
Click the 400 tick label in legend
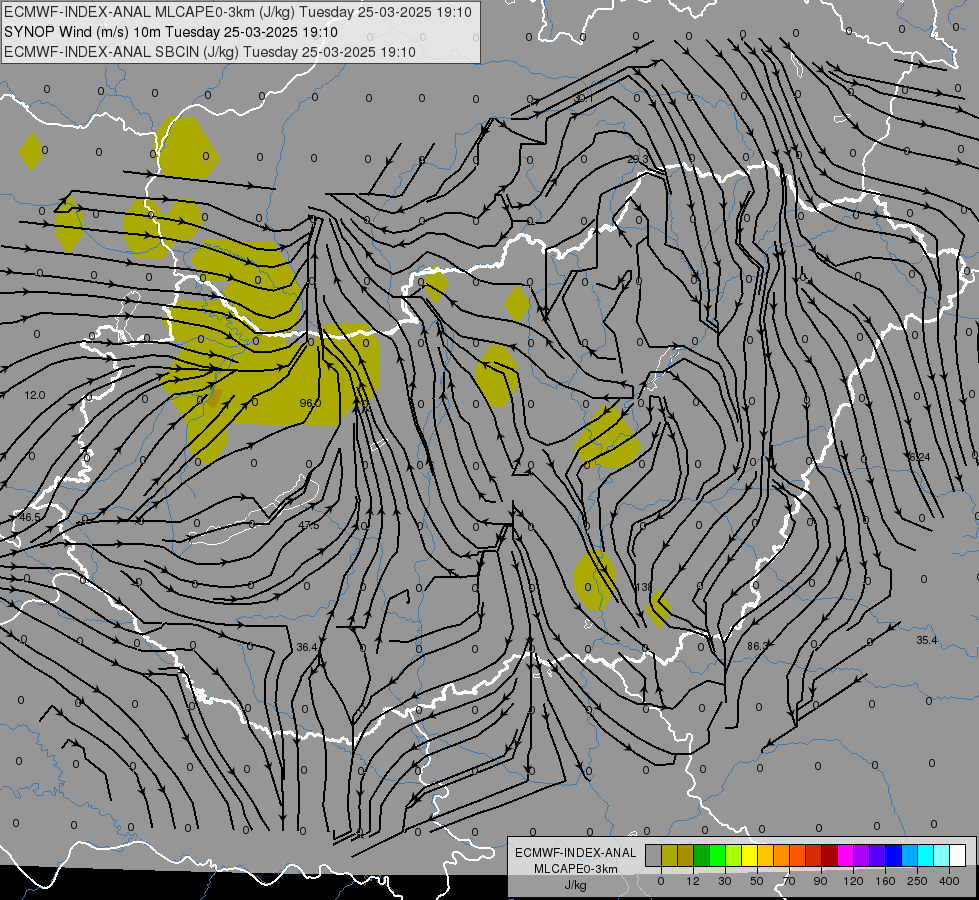[949, 881]
